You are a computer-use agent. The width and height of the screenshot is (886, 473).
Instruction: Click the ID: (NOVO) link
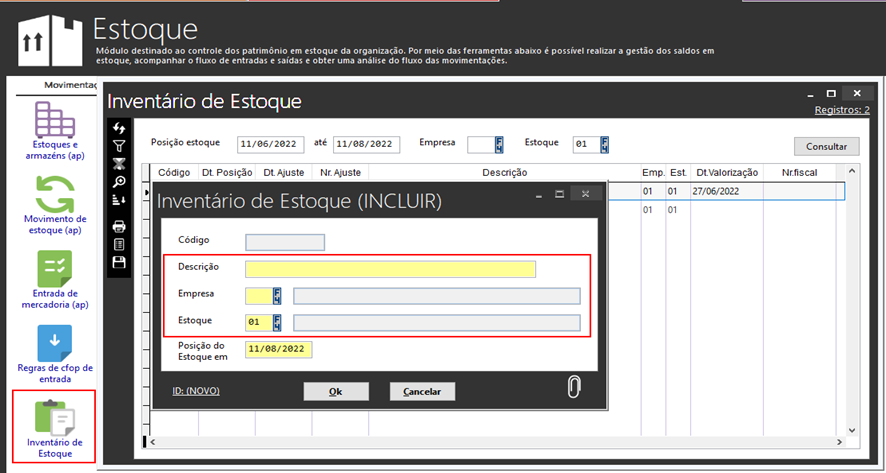[196, 391]
